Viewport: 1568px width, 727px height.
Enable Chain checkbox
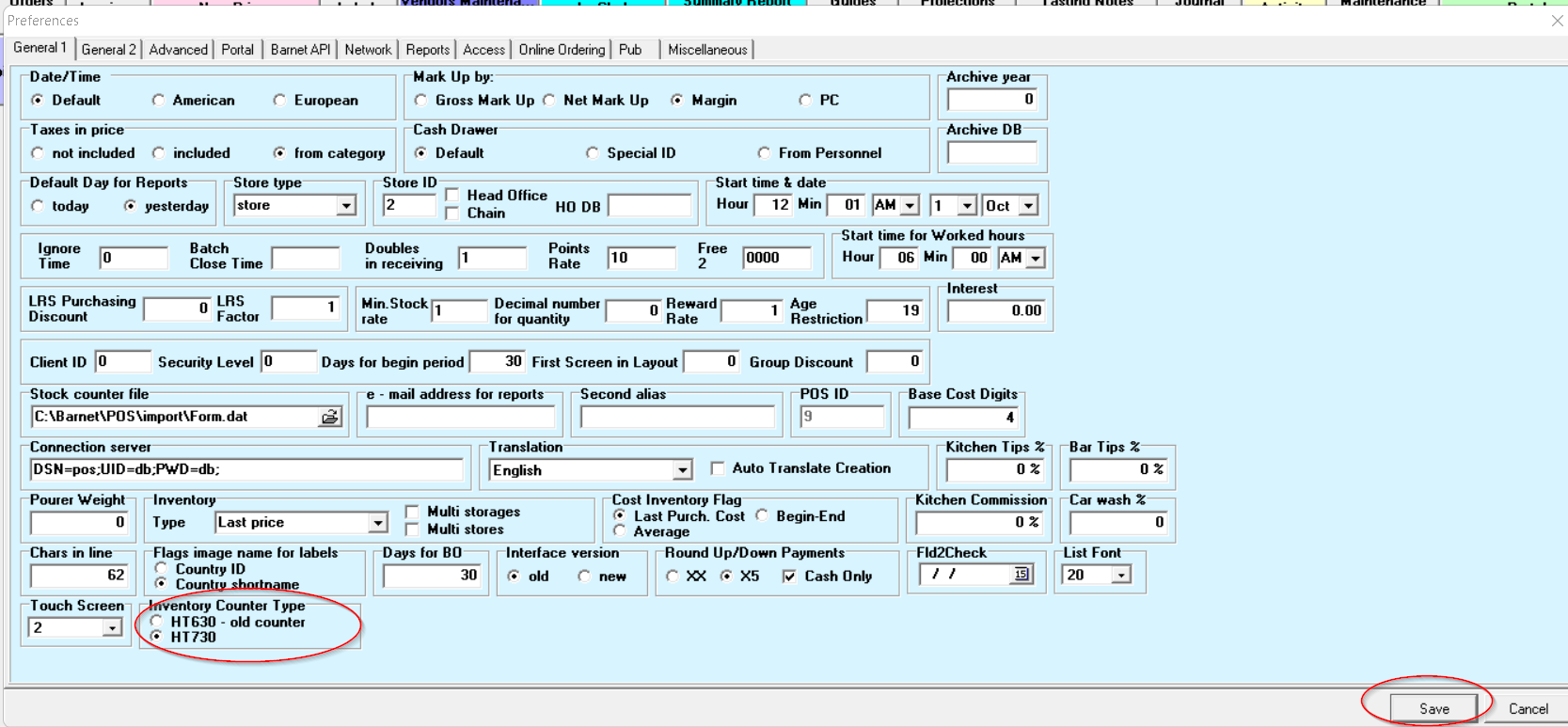452,213
